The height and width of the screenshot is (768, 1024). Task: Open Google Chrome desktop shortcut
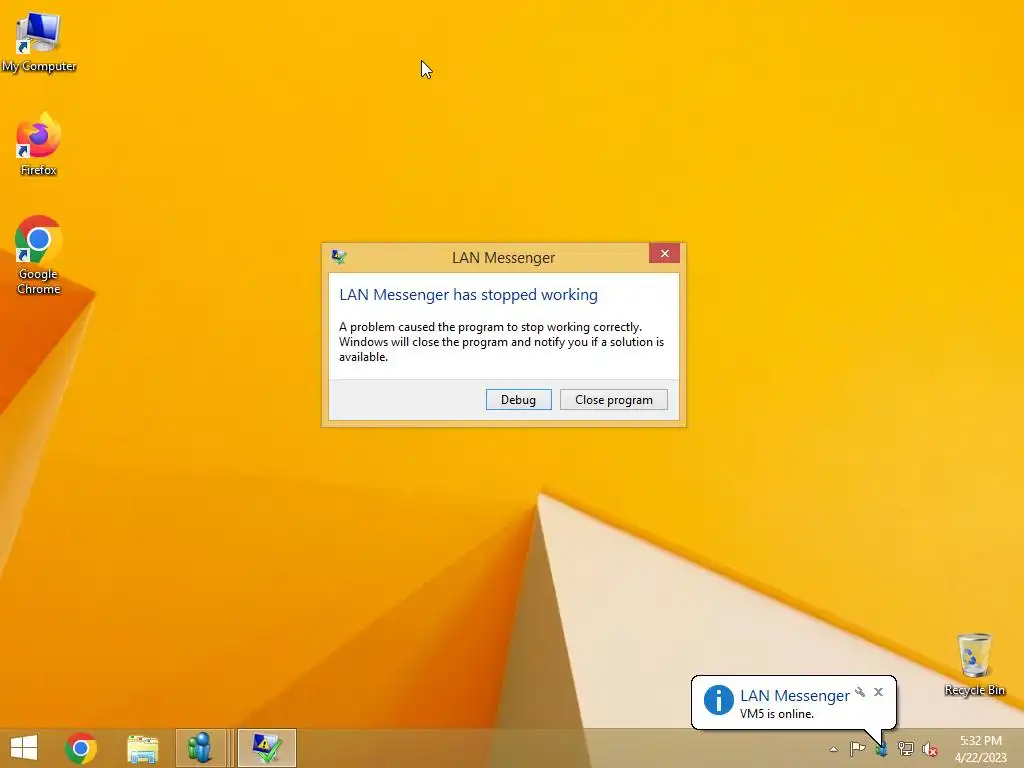(x=39, y=255)
